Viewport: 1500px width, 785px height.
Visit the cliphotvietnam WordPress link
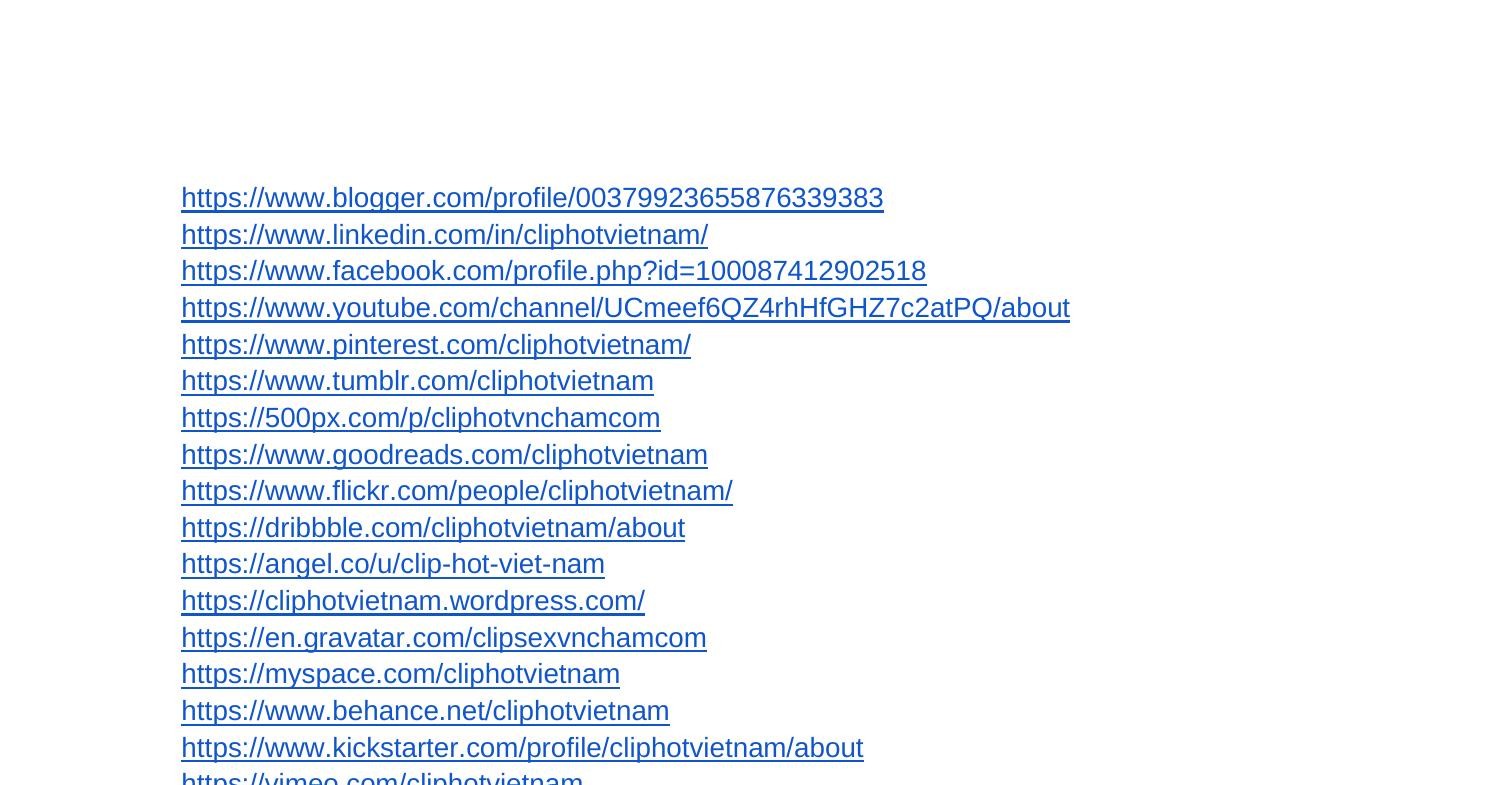pyautogui.click(x=412, y=601)
